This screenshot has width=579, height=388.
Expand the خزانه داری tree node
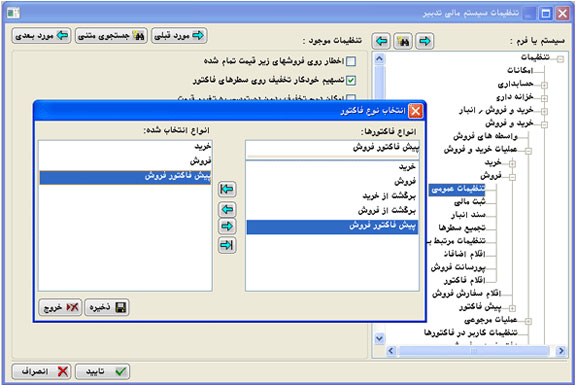(x=544, y=98)
